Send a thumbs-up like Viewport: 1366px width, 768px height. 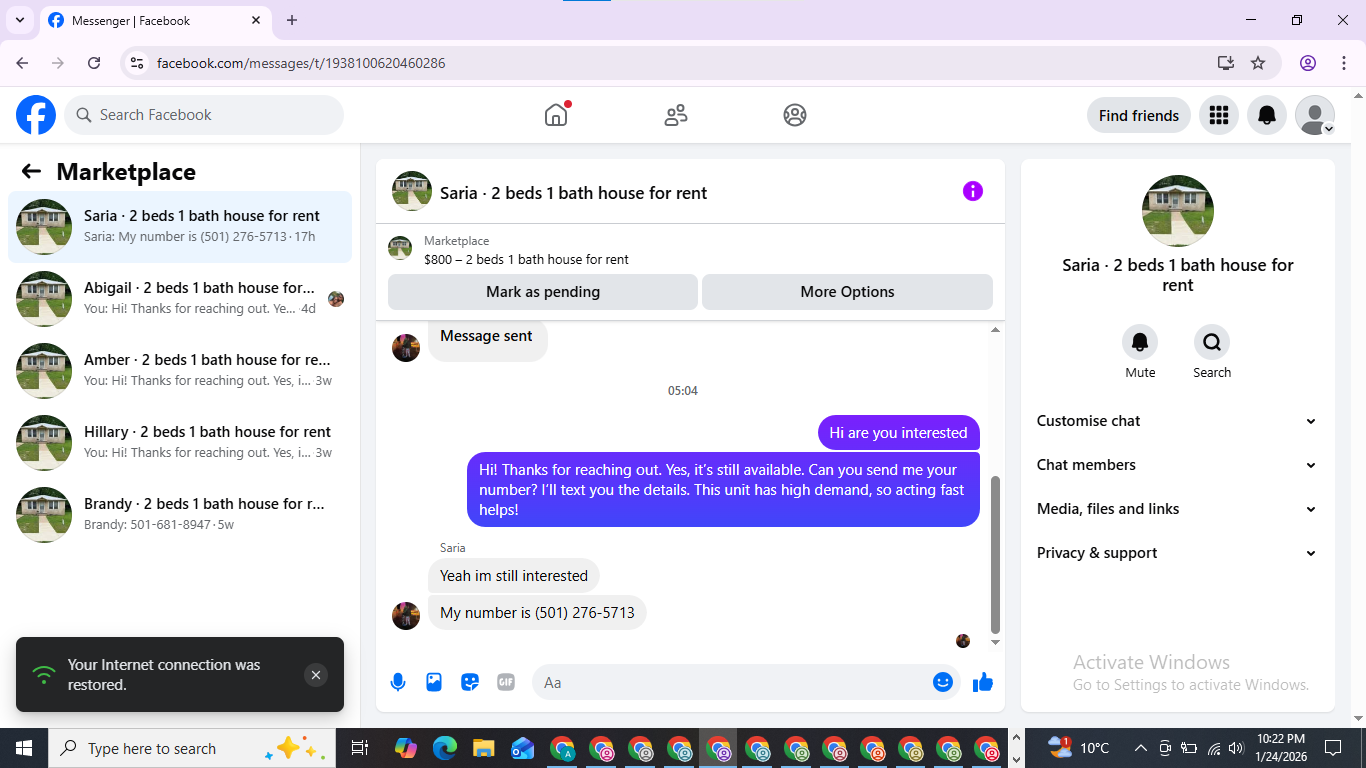pos(983,682)
